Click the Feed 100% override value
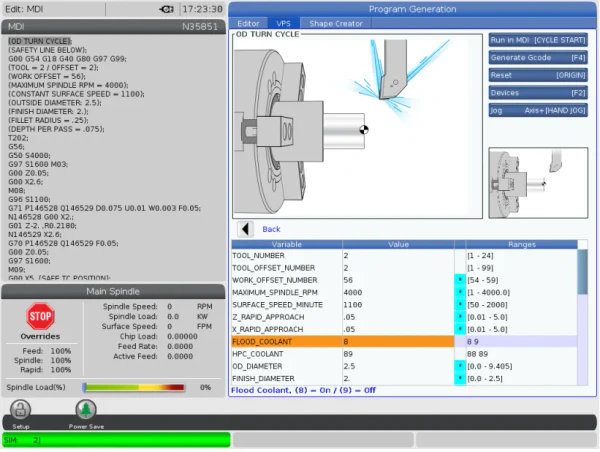 click(x=60, y=351)
